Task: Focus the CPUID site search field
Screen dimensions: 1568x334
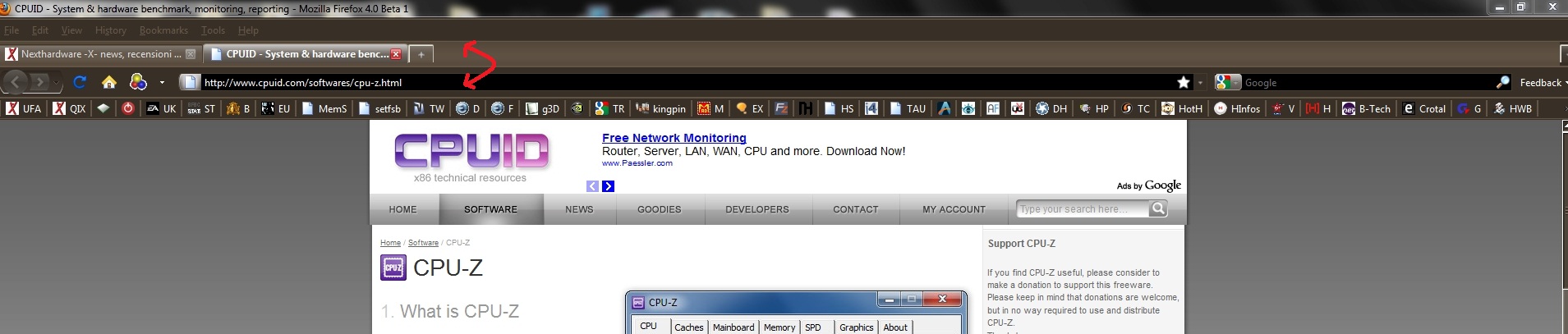Action: (1082, 209)
